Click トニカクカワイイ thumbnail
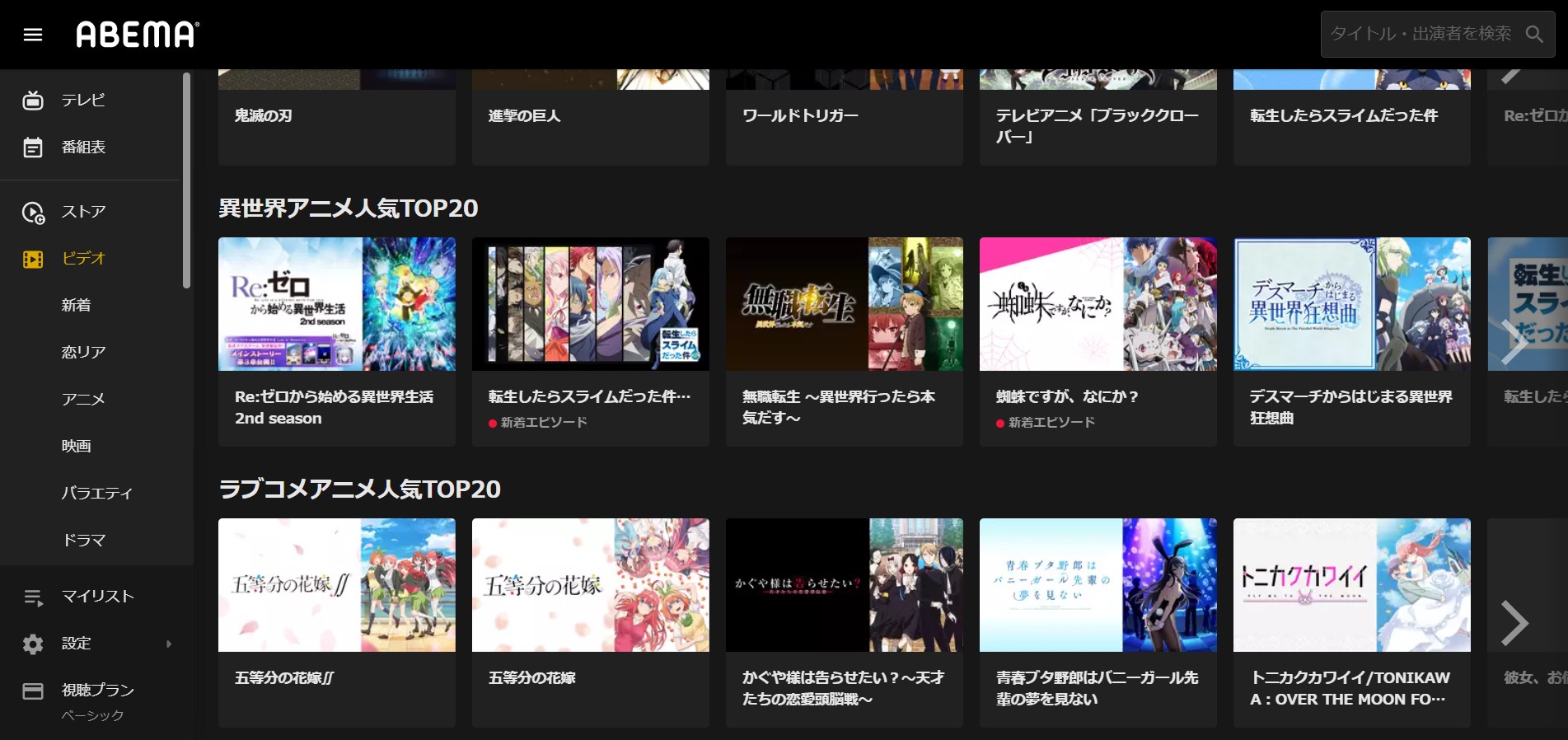1568x740 pixels. tap(1352, 585)
